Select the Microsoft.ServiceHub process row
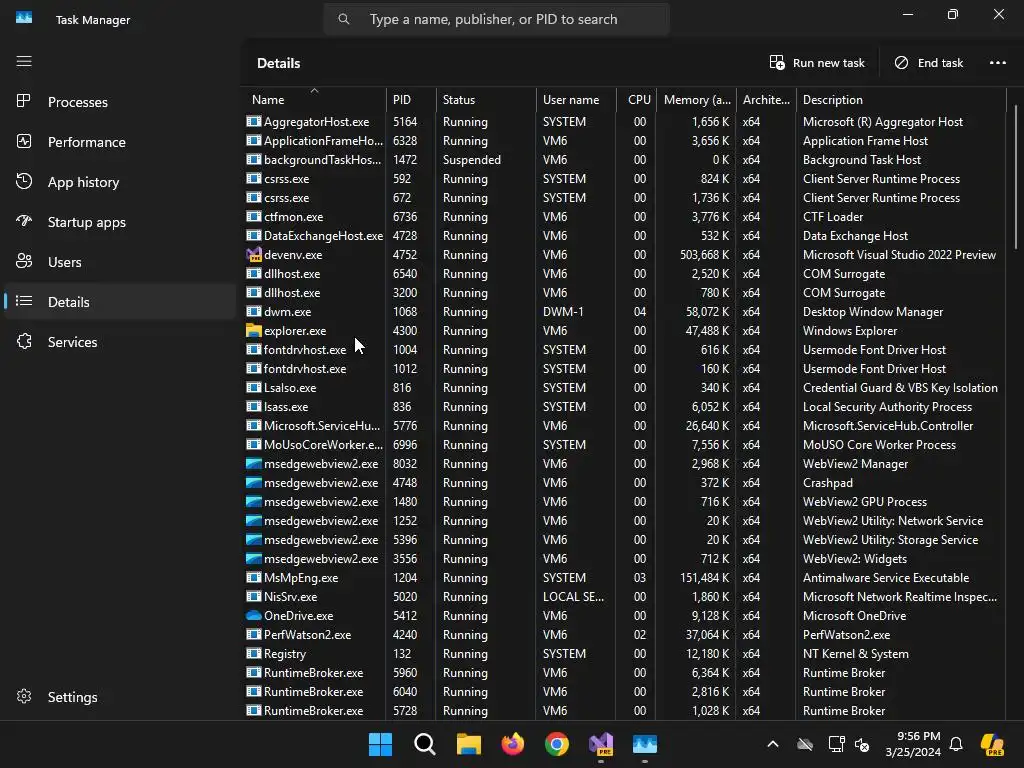This screenshot has height=768, width=1024. pyautogui.click(x=624, y=426)
